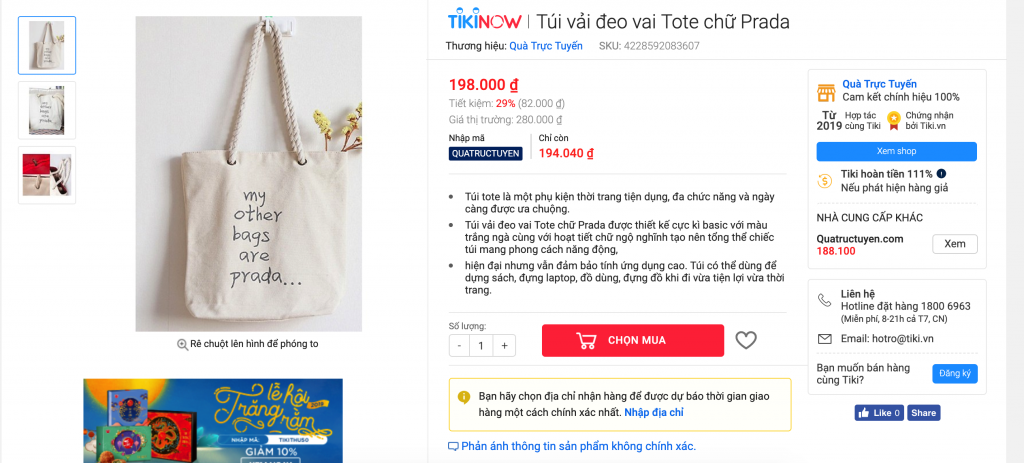Click the store icon beside Quà Trực Tuyến

click(826, 93)
